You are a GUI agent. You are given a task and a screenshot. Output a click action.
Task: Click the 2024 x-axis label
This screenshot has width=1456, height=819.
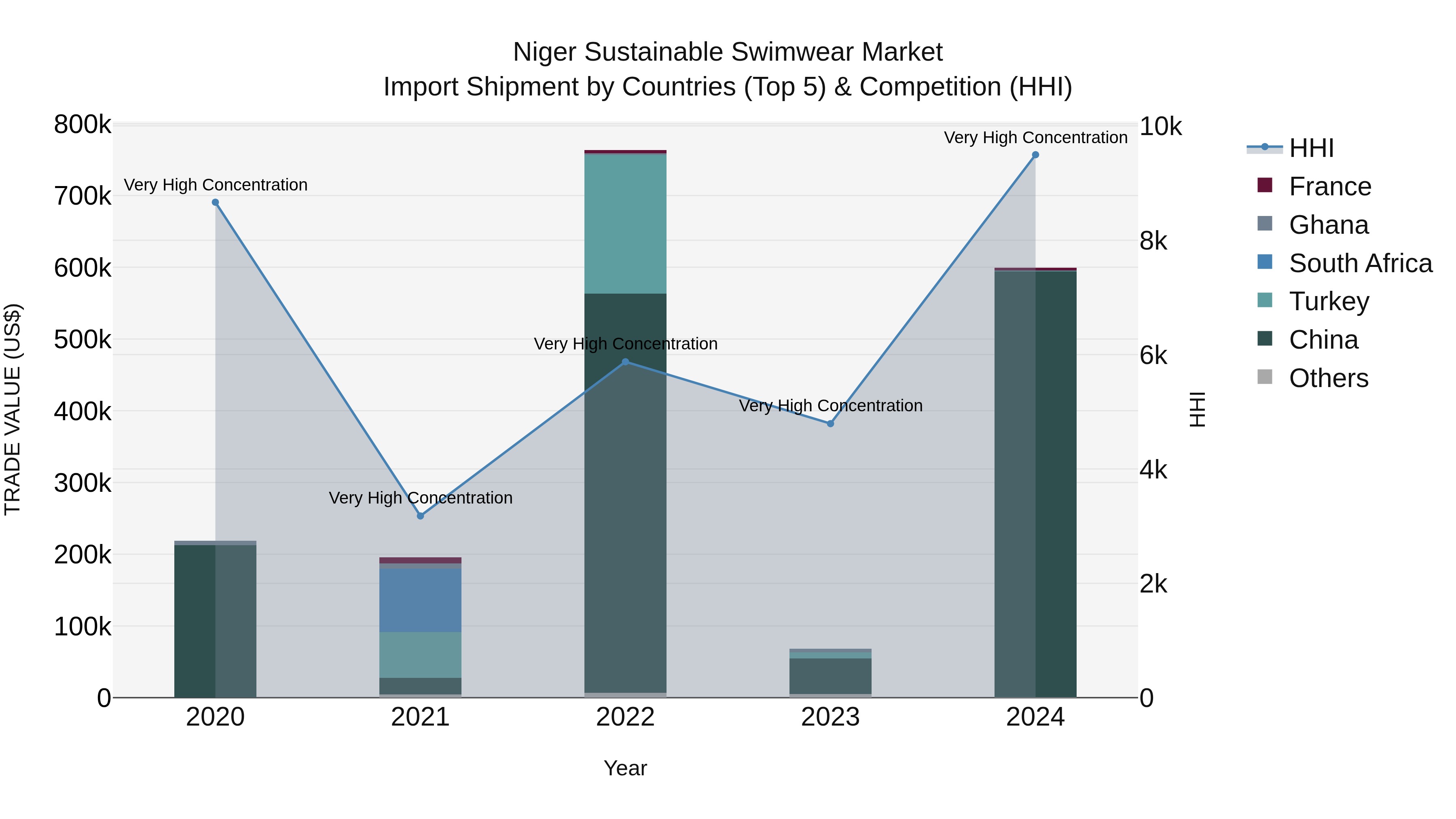(1035, 718)
